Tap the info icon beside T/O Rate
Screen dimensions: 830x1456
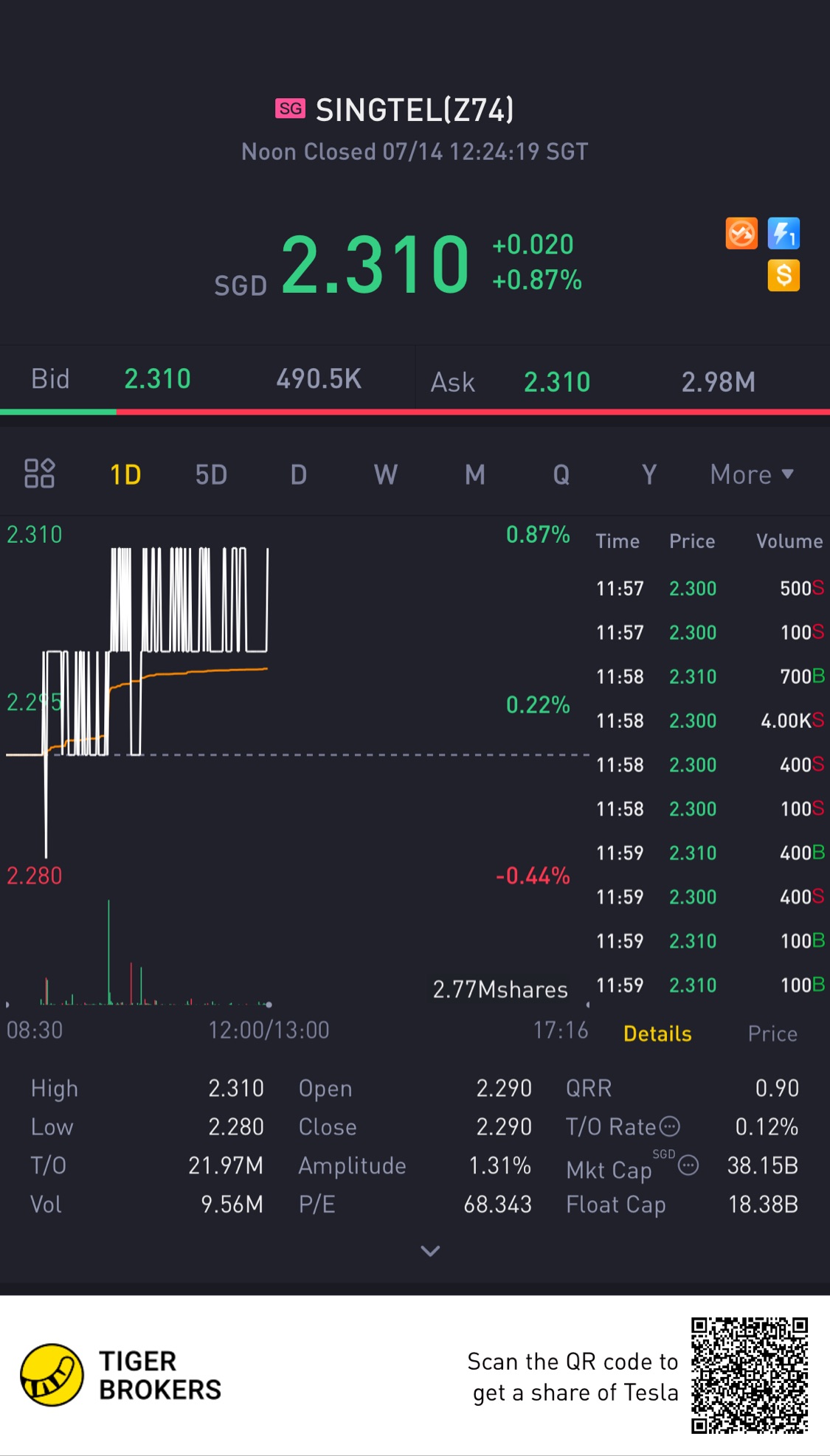coord(669,1126)
